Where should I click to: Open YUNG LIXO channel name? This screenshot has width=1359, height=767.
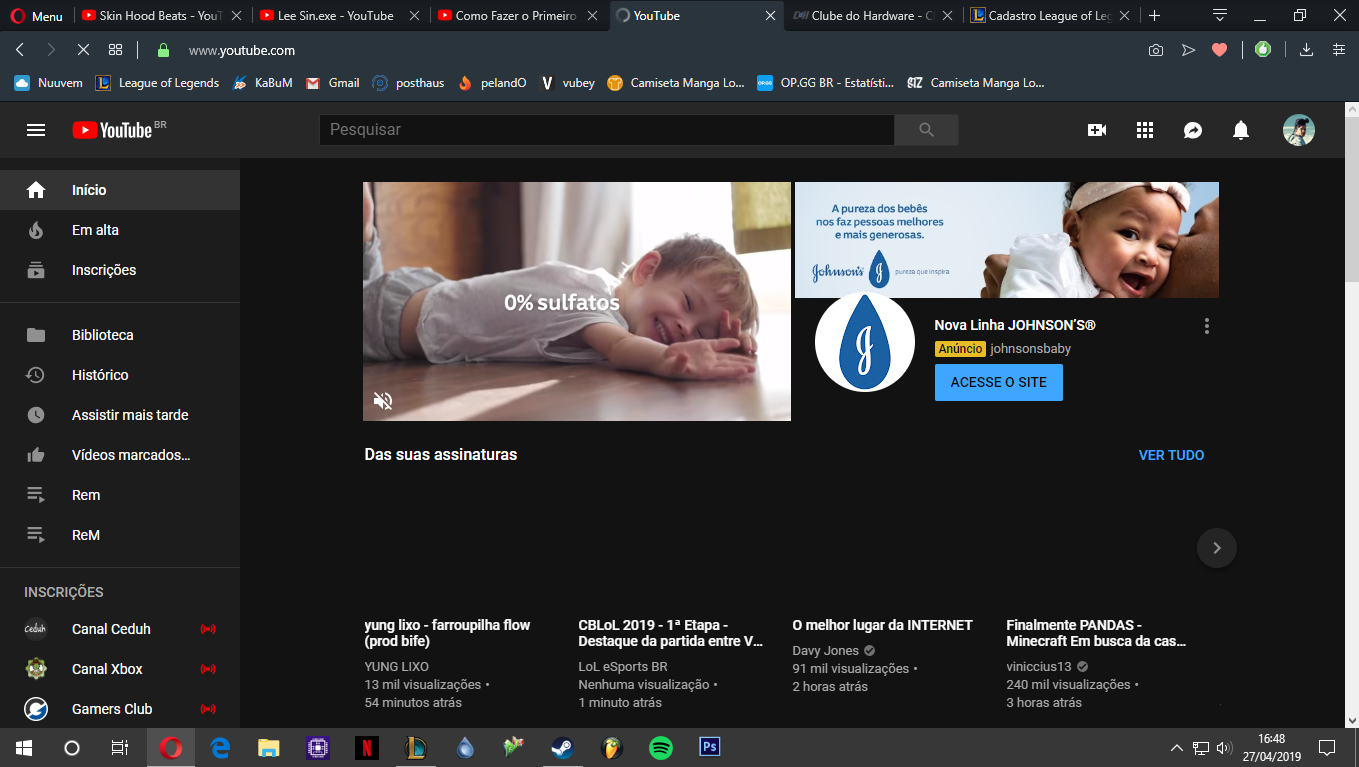397,667
